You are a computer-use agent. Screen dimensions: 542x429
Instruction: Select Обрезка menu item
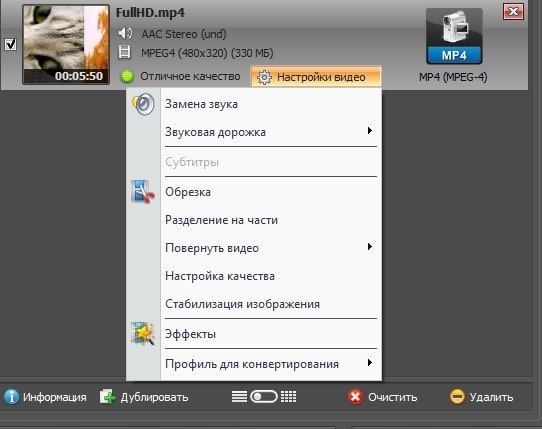(254, 192)
